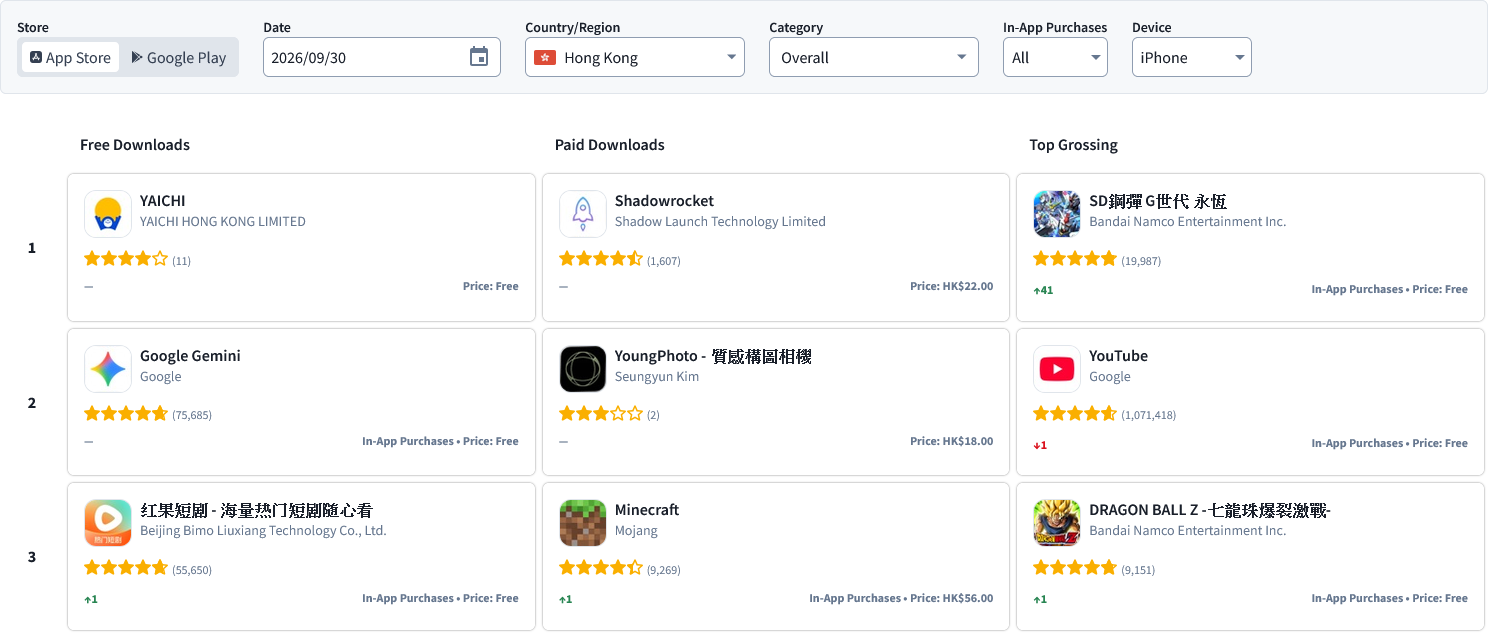Click the Bandai Namco publisher under DRAGON BALL Z
The height and width of the screenshot is (635, 1489).
point(1188,531)
